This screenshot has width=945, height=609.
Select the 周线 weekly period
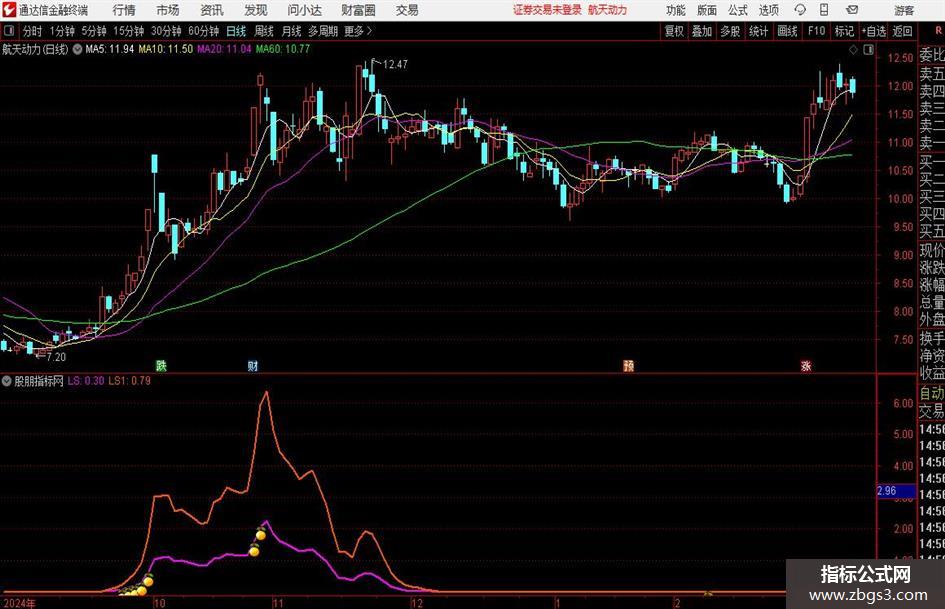point(264,31)
